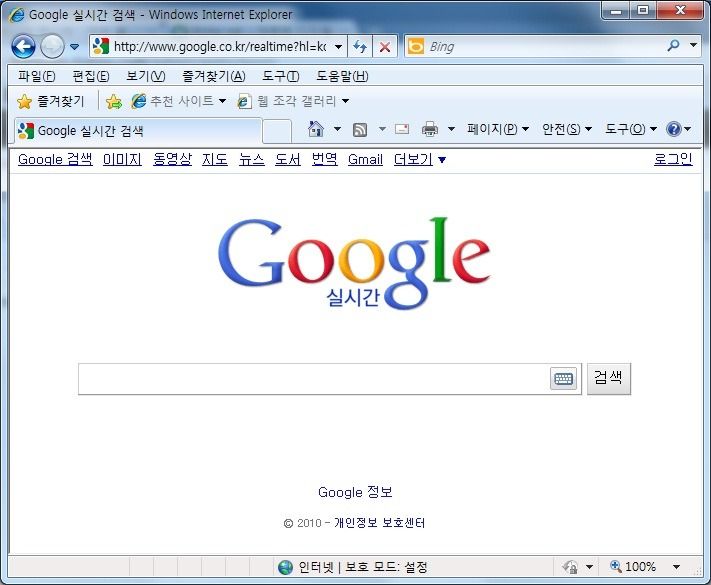Open the Google 정보 link

point(355,492)
